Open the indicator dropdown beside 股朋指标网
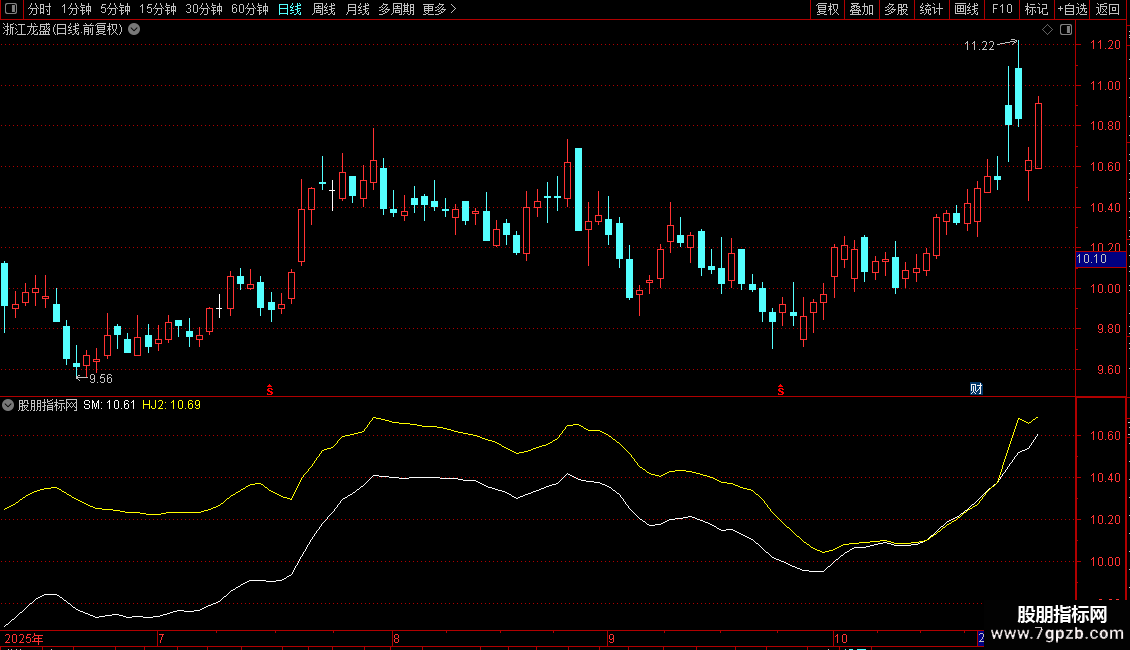Image resolution: width=1130 pixels, height=650 pixels. click(x=8, y=405)
